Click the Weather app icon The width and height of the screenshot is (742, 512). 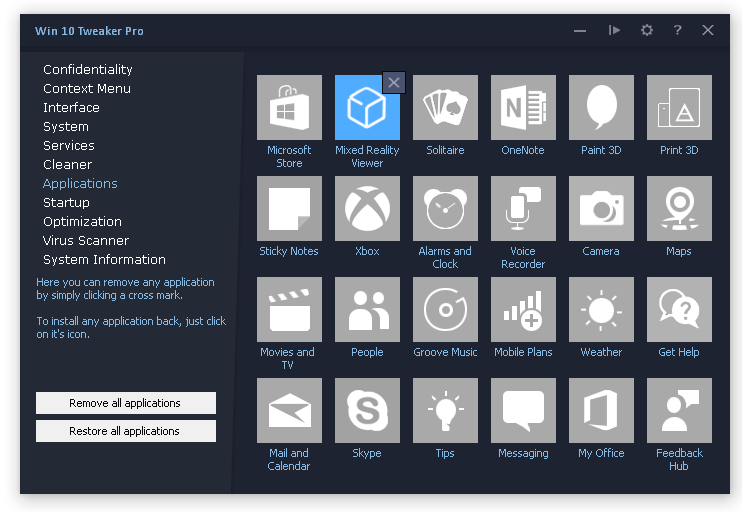tap(601, 310)
